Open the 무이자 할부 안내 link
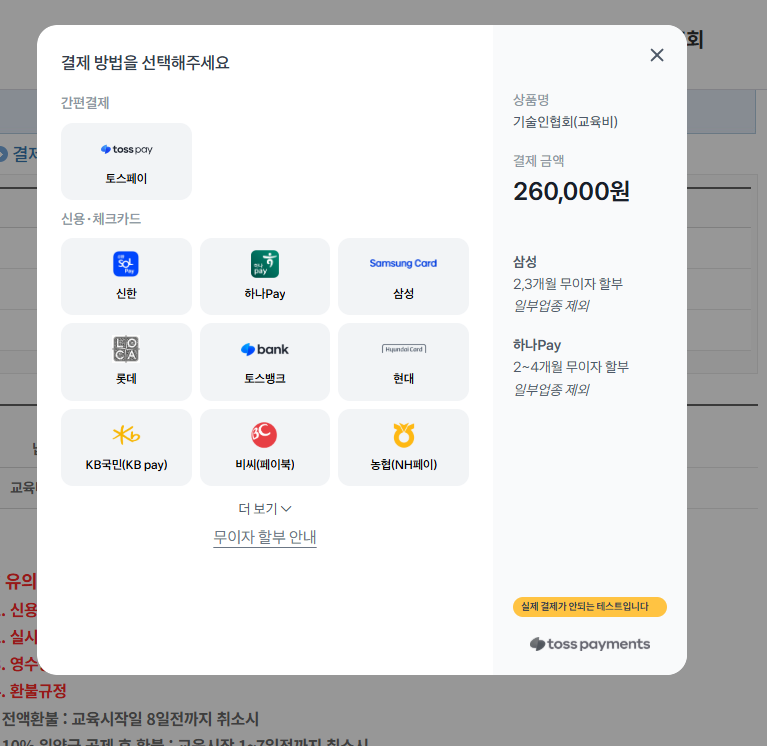Viewport: 767px width, 746px height. [x=265, y=537]
